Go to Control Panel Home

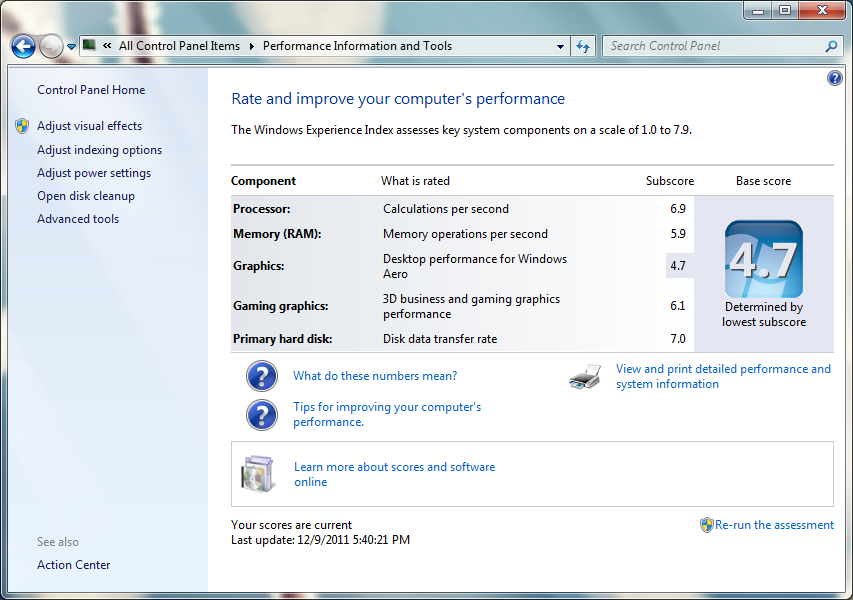pyautogui.click(x=91, y=90)
